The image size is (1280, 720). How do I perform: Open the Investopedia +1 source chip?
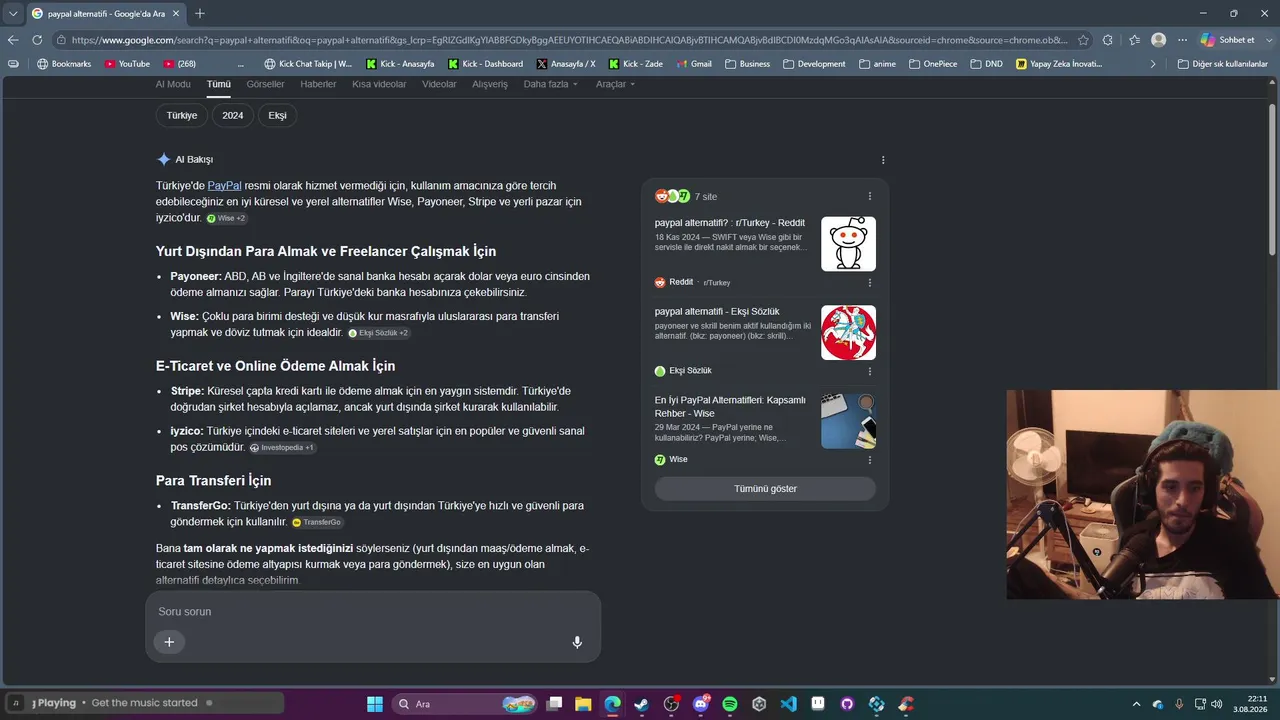pos(282,448)
